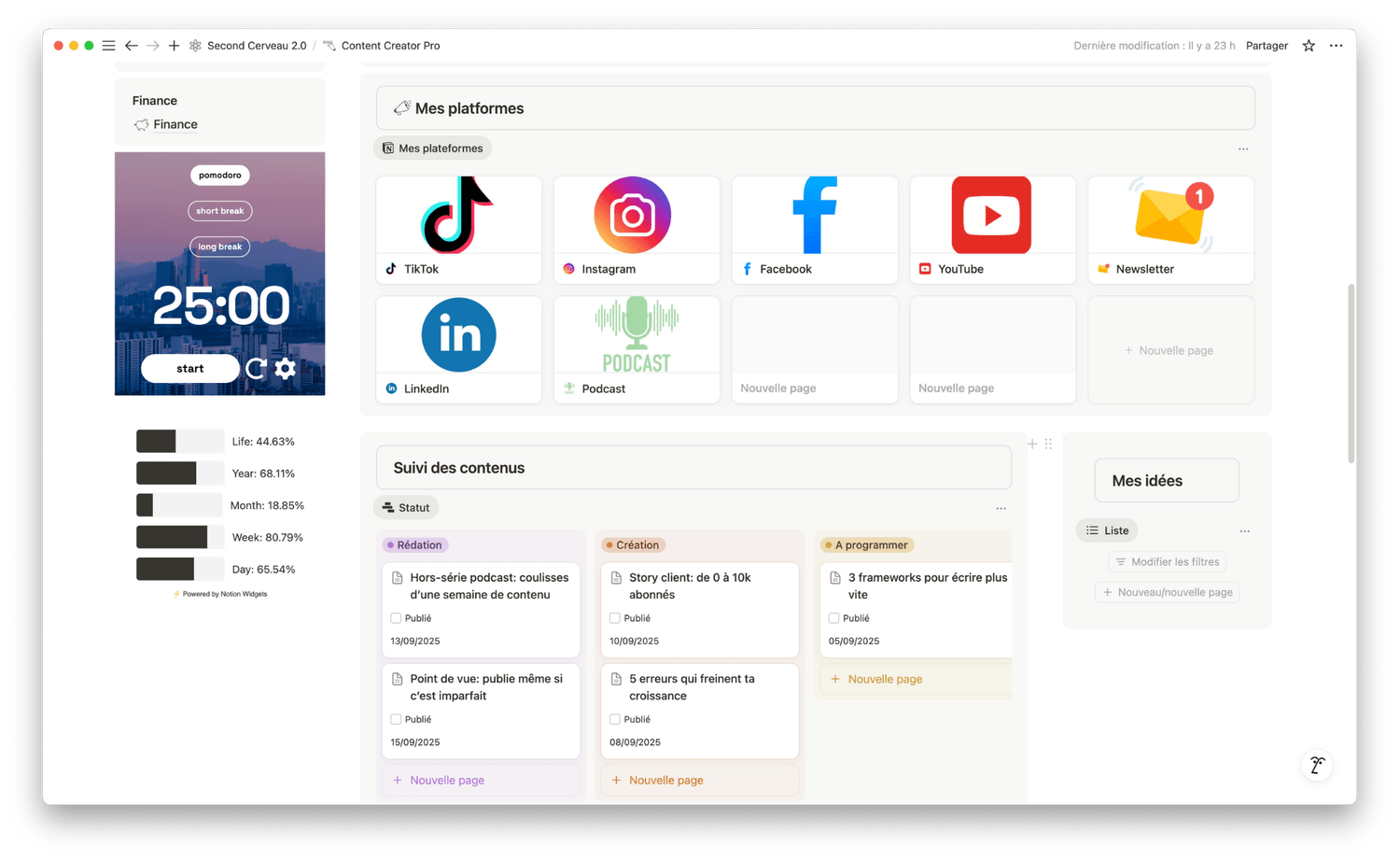Click small LinkedIn icon beside label
1400x861 pixels.
391,388
